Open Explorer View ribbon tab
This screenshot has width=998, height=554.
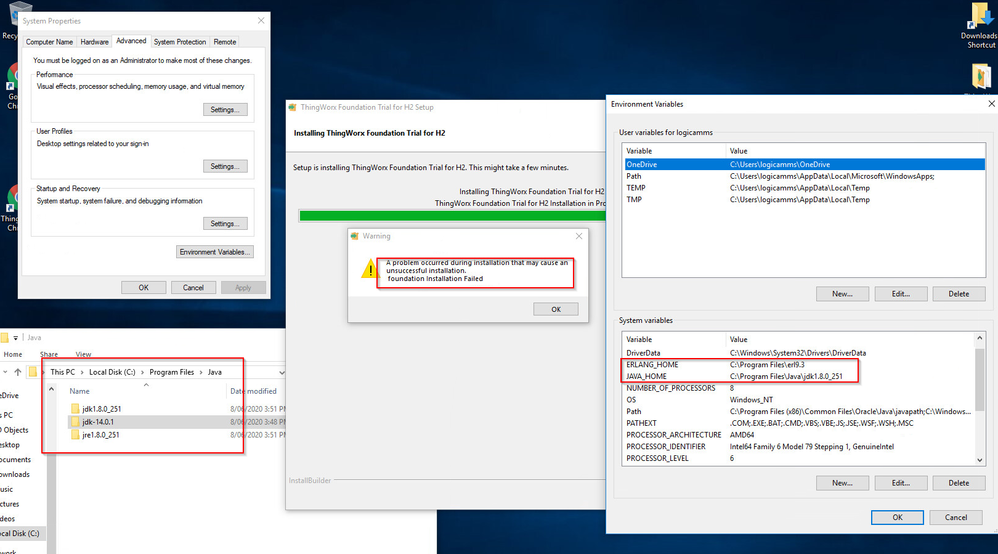coord(83,354)
